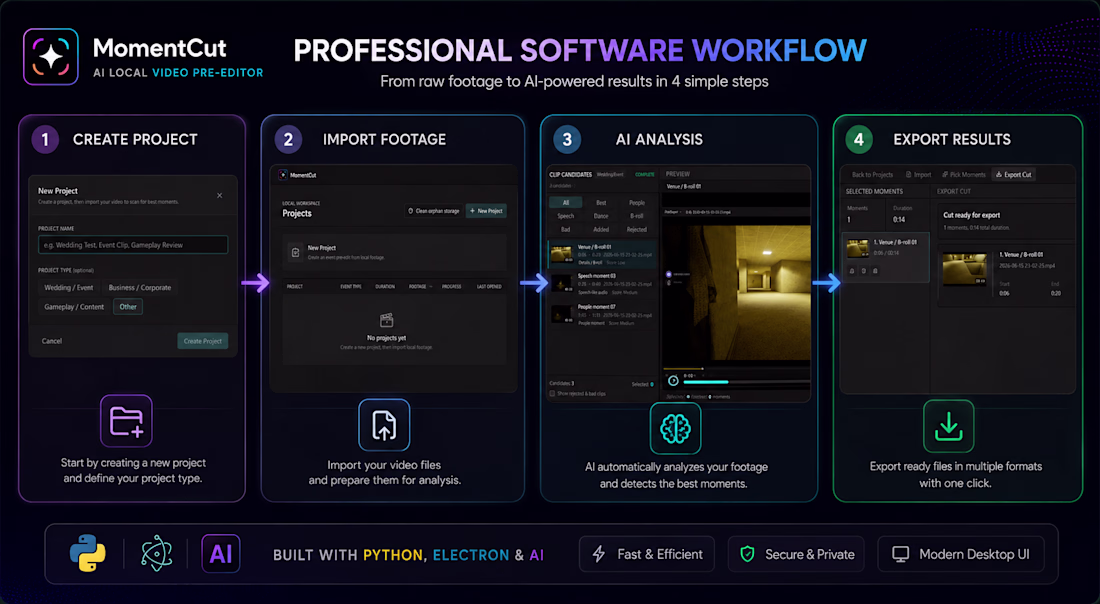Viewport: 1100px width, 604px height.
Task: Click the New Project card in Projects list
Action: tap(394, 253)
